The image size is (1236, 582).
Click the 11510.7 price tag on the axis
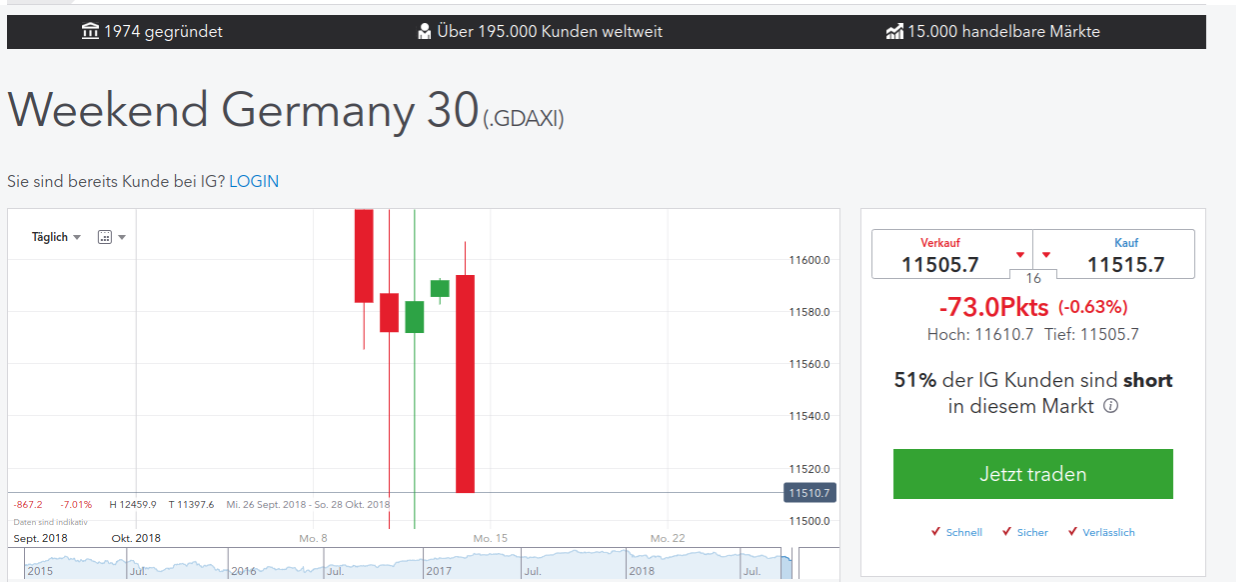[x=810, y=492]
